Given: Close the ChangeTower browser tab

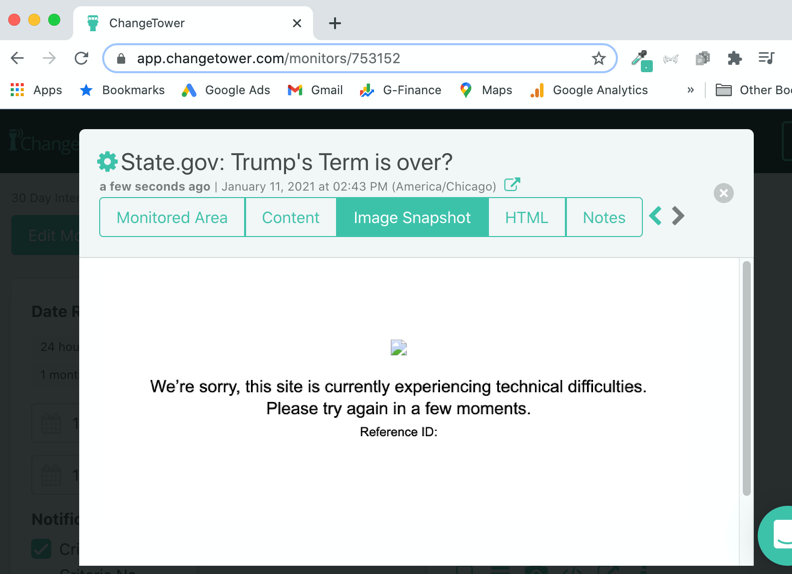Looking at the screenshot, I should click(297, 23).
